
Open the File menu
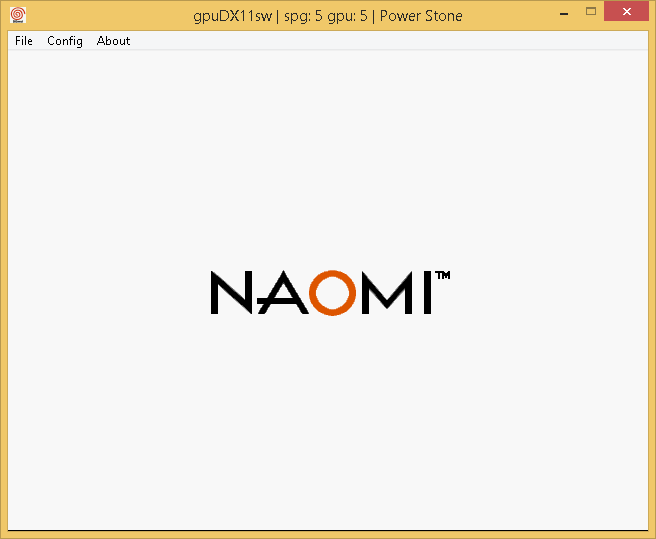tap(24, 41)
